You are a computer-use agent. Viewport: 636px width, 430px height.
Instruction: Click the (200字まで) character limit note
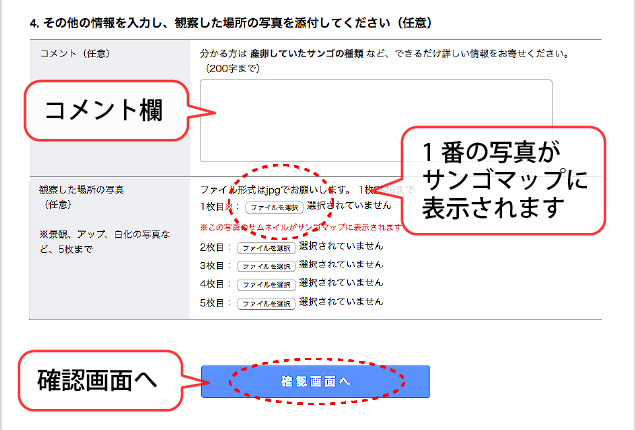tap(231, 68)
